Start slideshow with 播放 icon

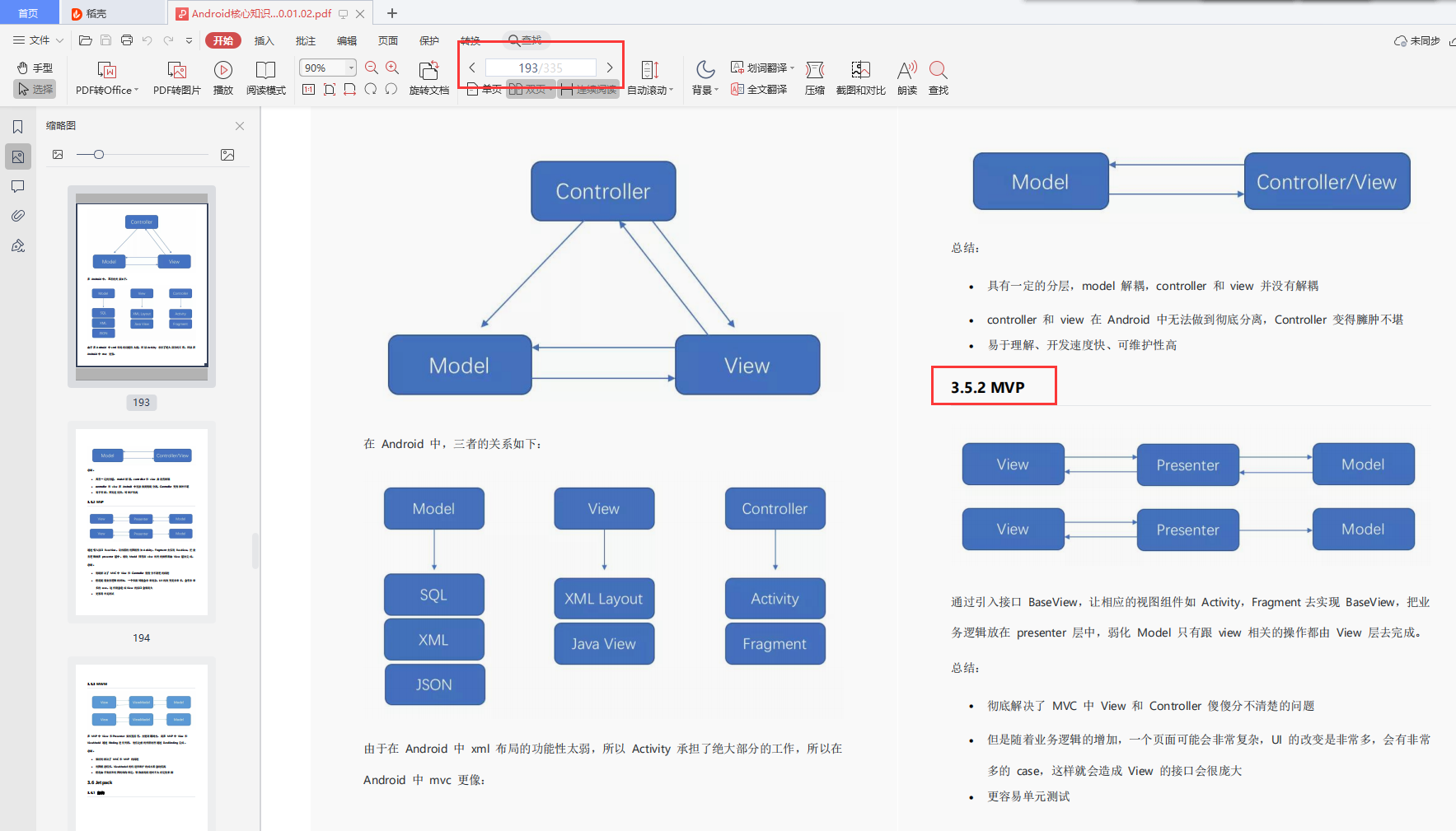[222, 71]
